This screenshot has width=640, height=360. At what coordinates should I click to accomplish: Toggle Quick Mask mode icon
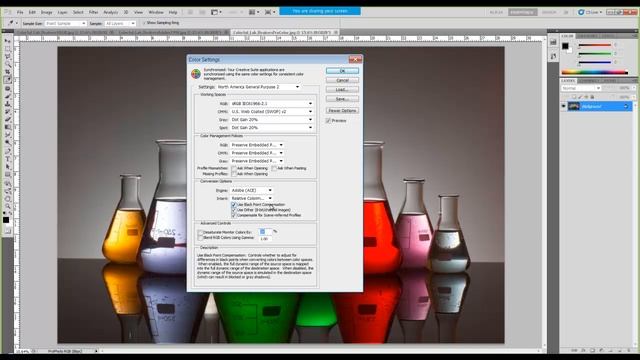click(7, 231)
